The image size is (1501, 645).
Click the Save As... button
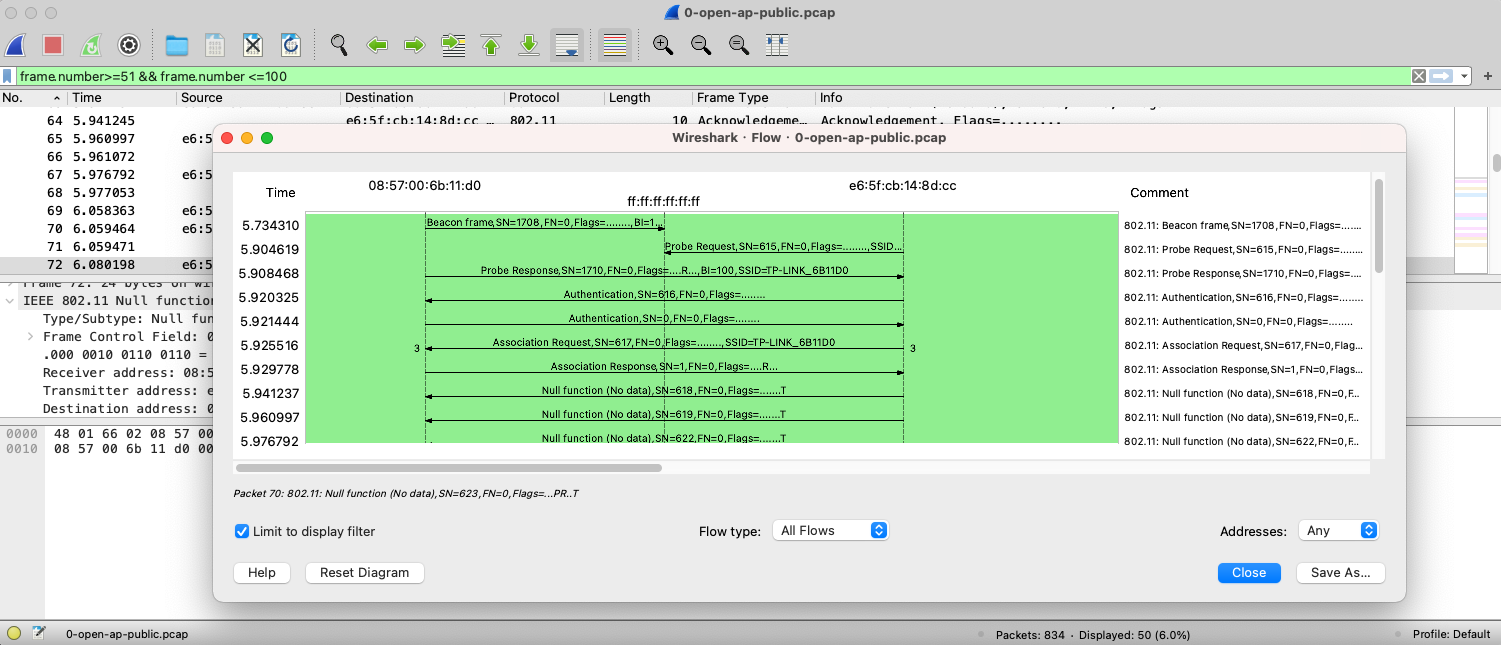click(x=1340, y=573)
